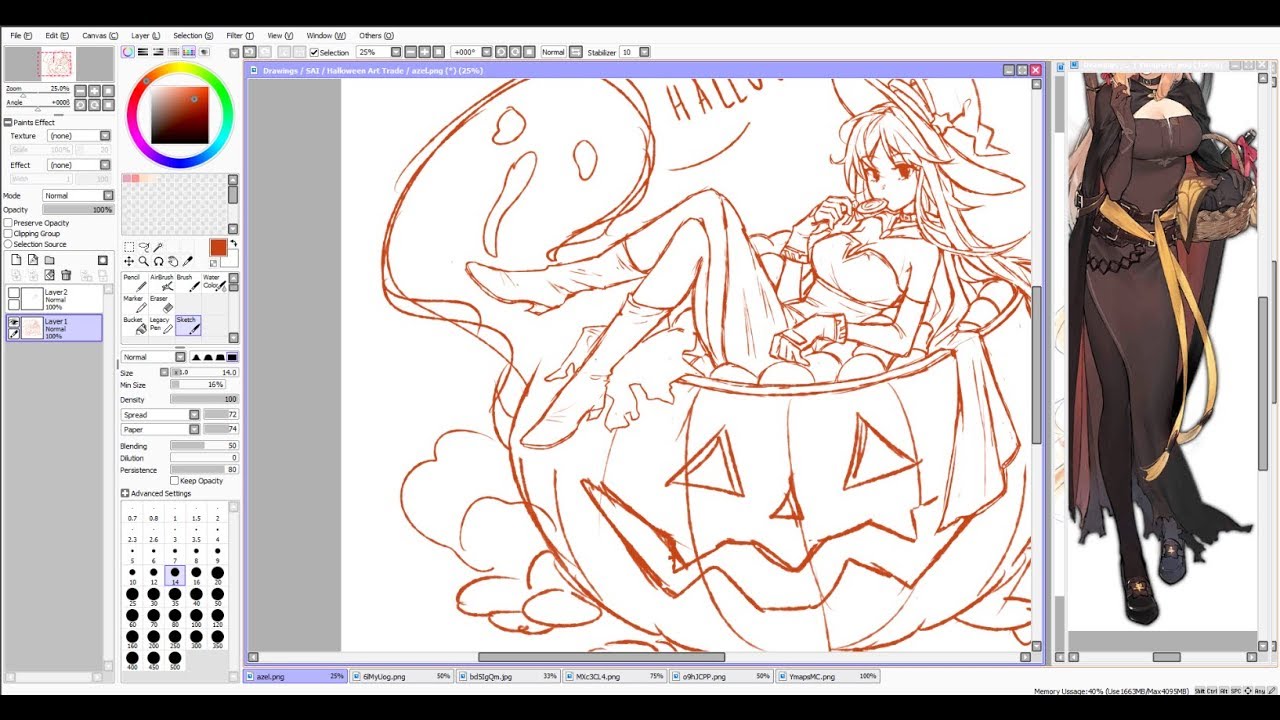Select the Eraser tool
The image size is (1280, 720).
(x=162, y=304)
